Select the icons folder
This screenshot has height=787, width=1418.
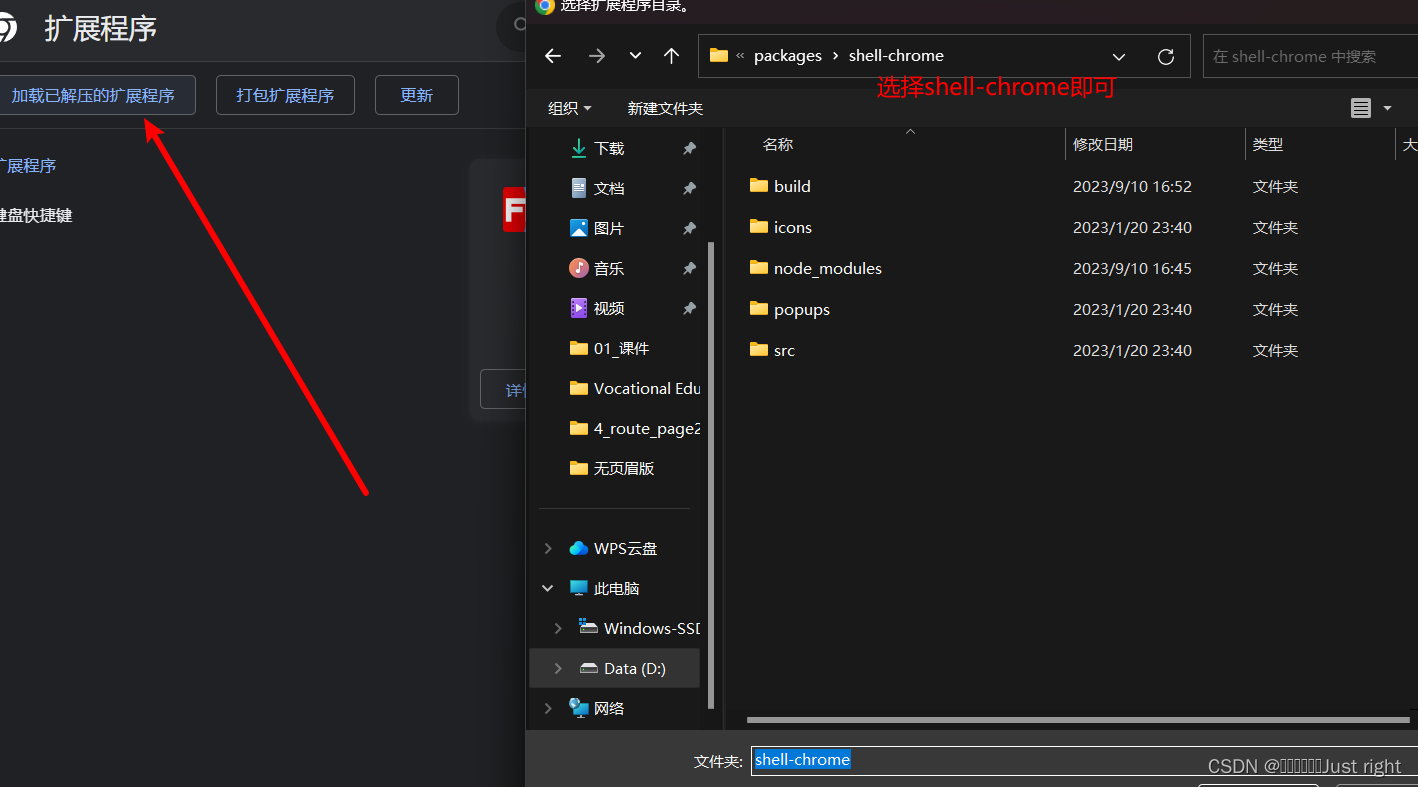click(781, 227)
